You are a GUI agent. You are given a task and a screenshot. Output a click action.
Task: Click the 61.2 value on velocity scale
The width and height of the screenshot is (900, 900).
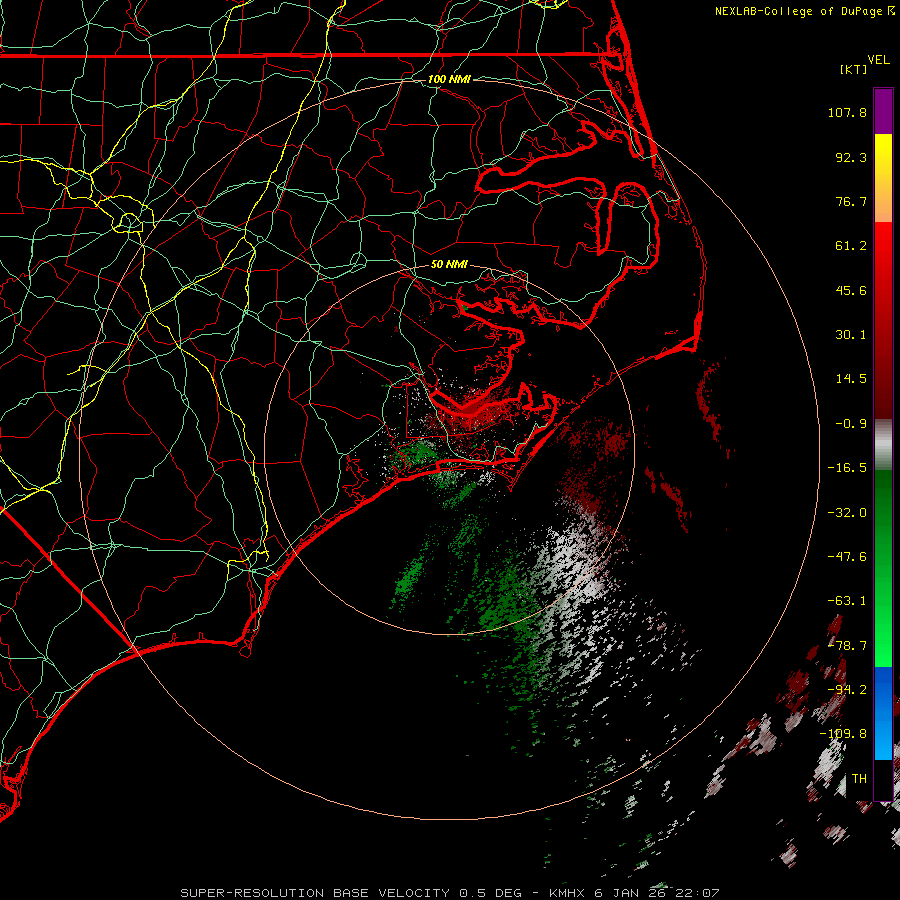click(x=851, y=246)
